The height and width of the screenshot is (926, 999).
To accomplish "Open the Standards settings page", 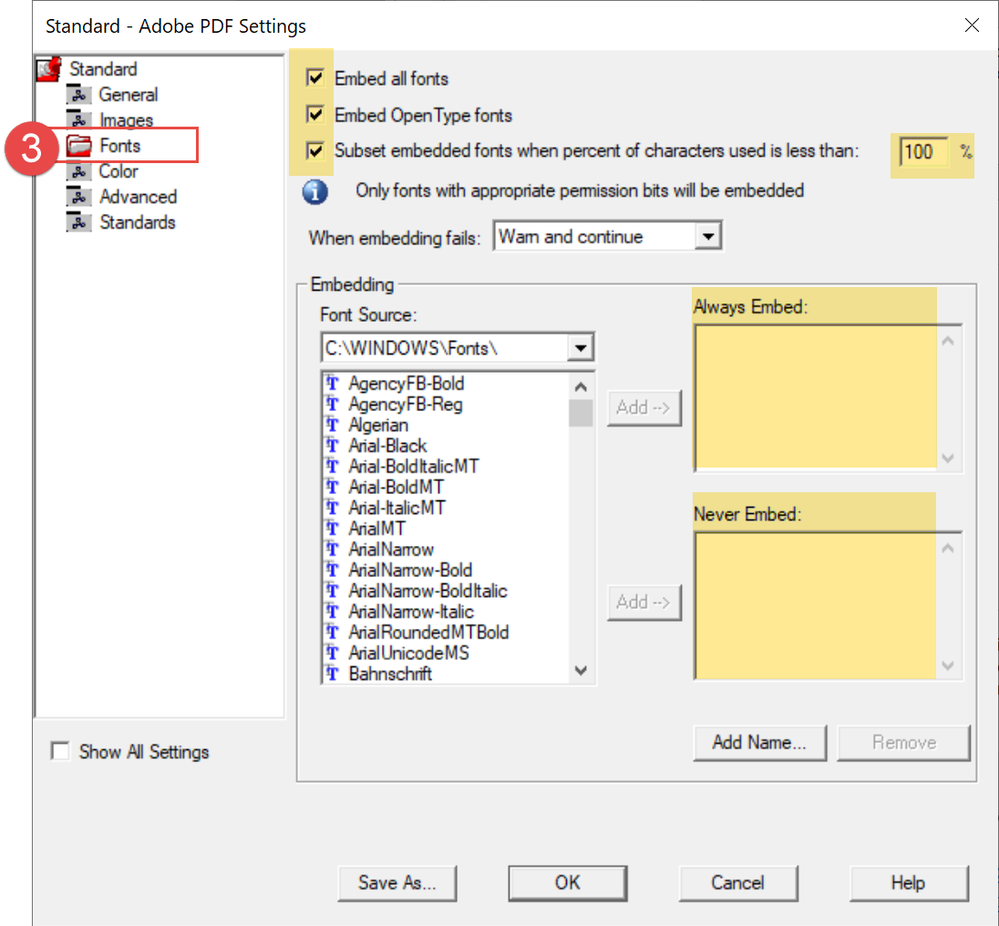I will [x=138, y=222].
